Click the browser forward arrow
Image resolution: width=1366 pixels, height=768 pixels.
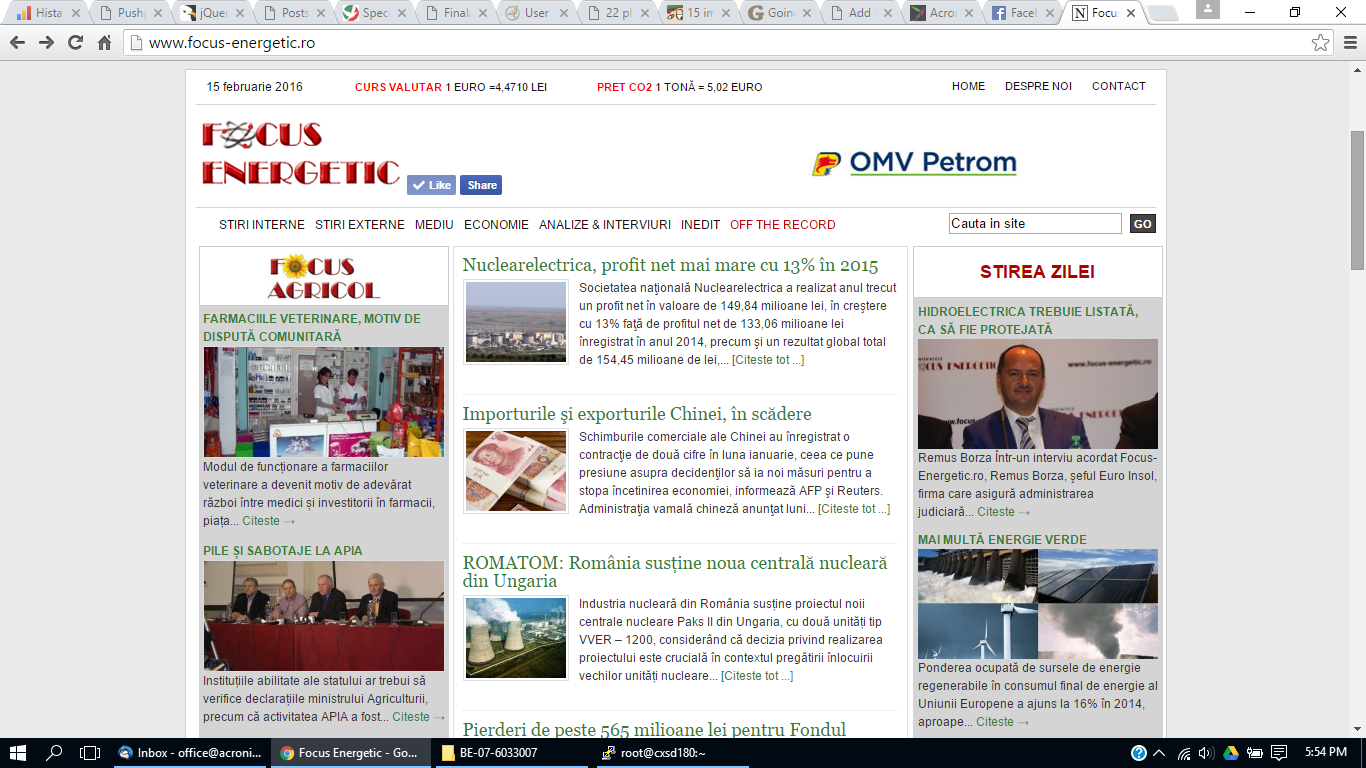point(46,43)
